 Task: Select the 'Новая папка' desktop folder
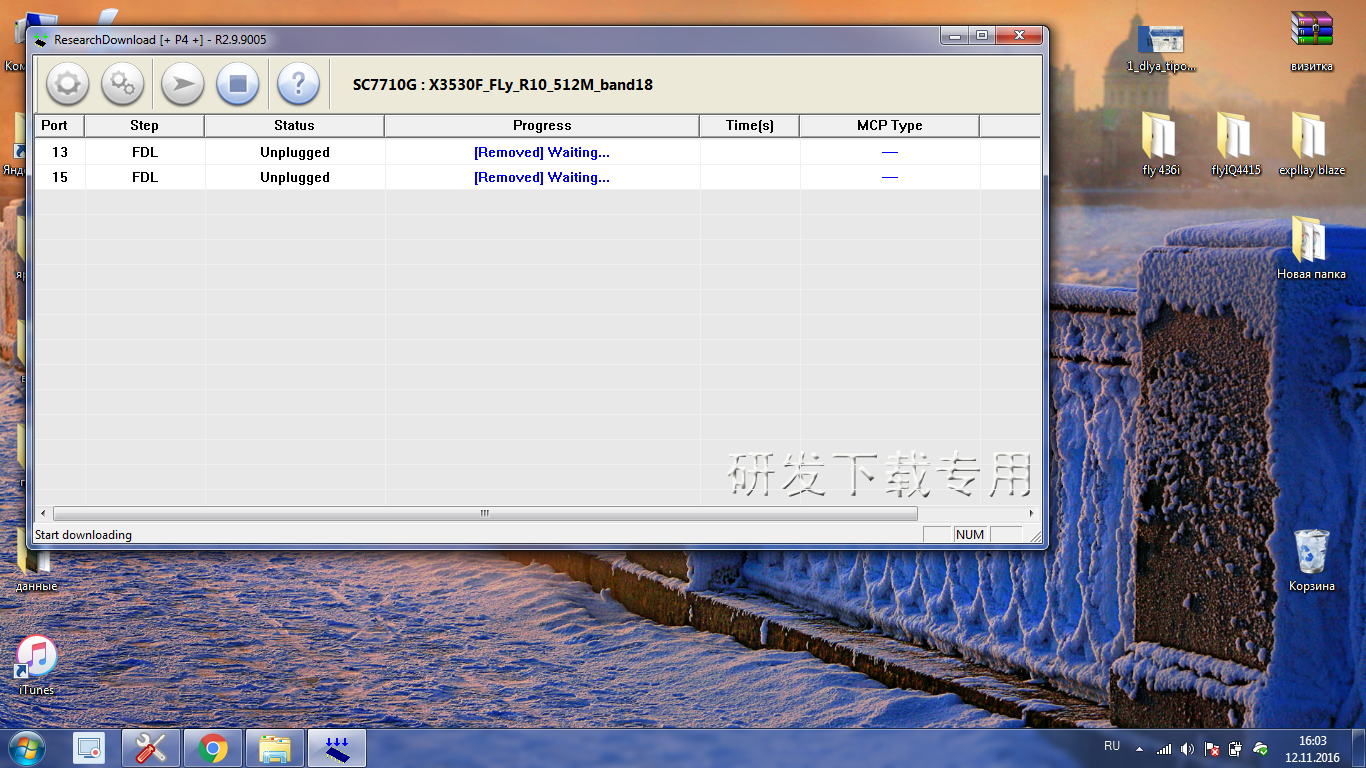click(x=1311, y=247)
